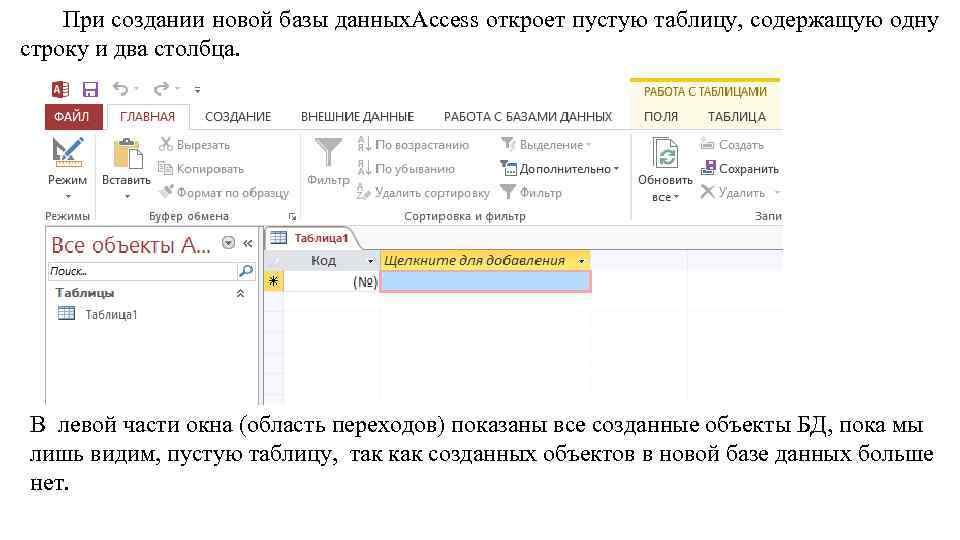The width and height of the screenshot is (960, 540).
Task: Click the Код column header
Action: [323, 261]
